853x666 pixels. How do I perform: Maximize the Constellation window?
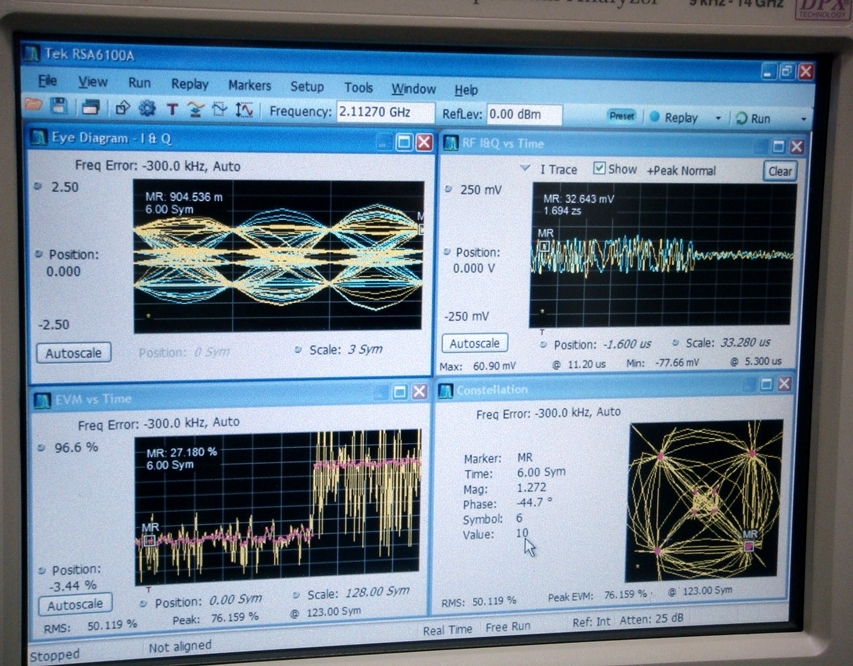point(766,385)
